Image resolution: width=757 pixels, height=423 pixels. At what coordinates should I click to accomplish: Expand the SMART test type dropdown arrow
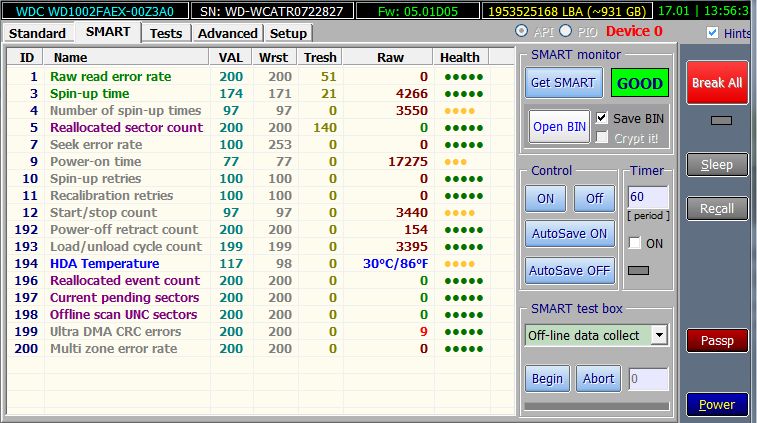(659, 335)
